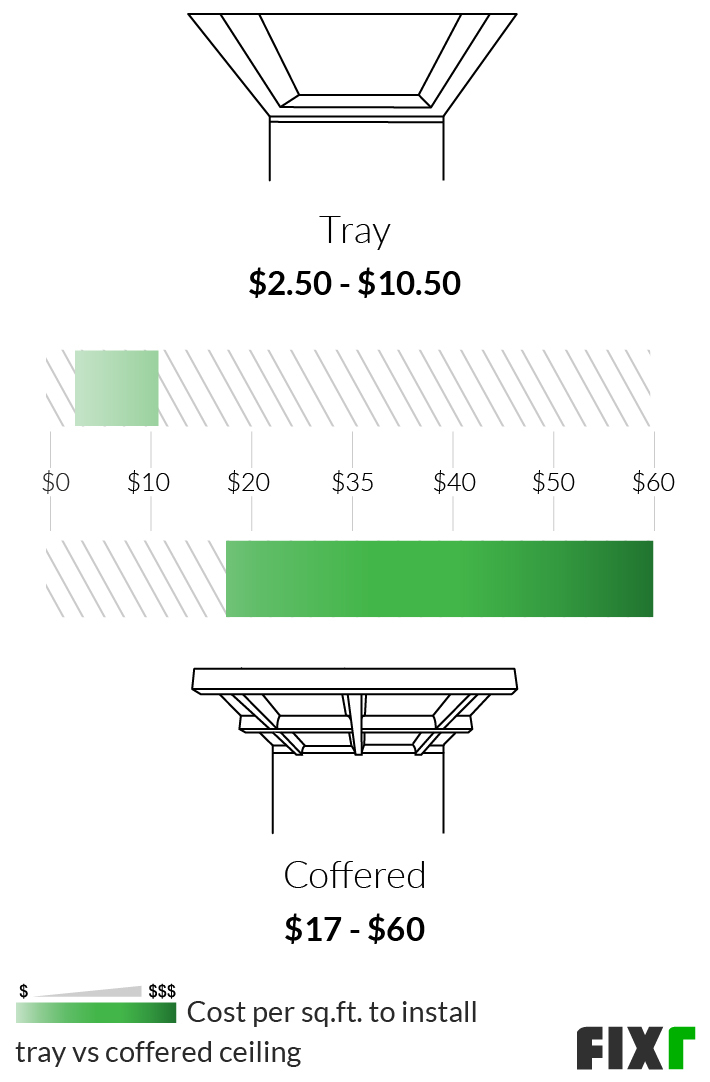Select the Coffered heading text
The width and height of the screenshot is (710, 1082).
pyautogui.click(x=355, y=875)
